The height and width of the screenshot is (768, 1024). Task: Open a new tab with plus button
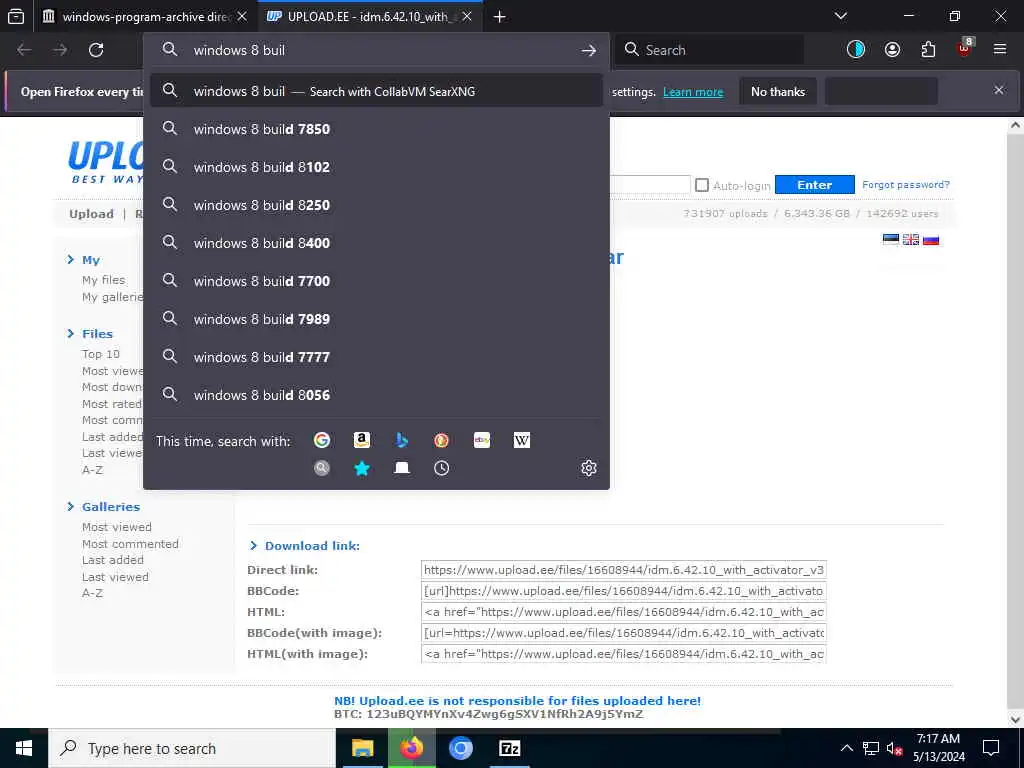point(500,17)
